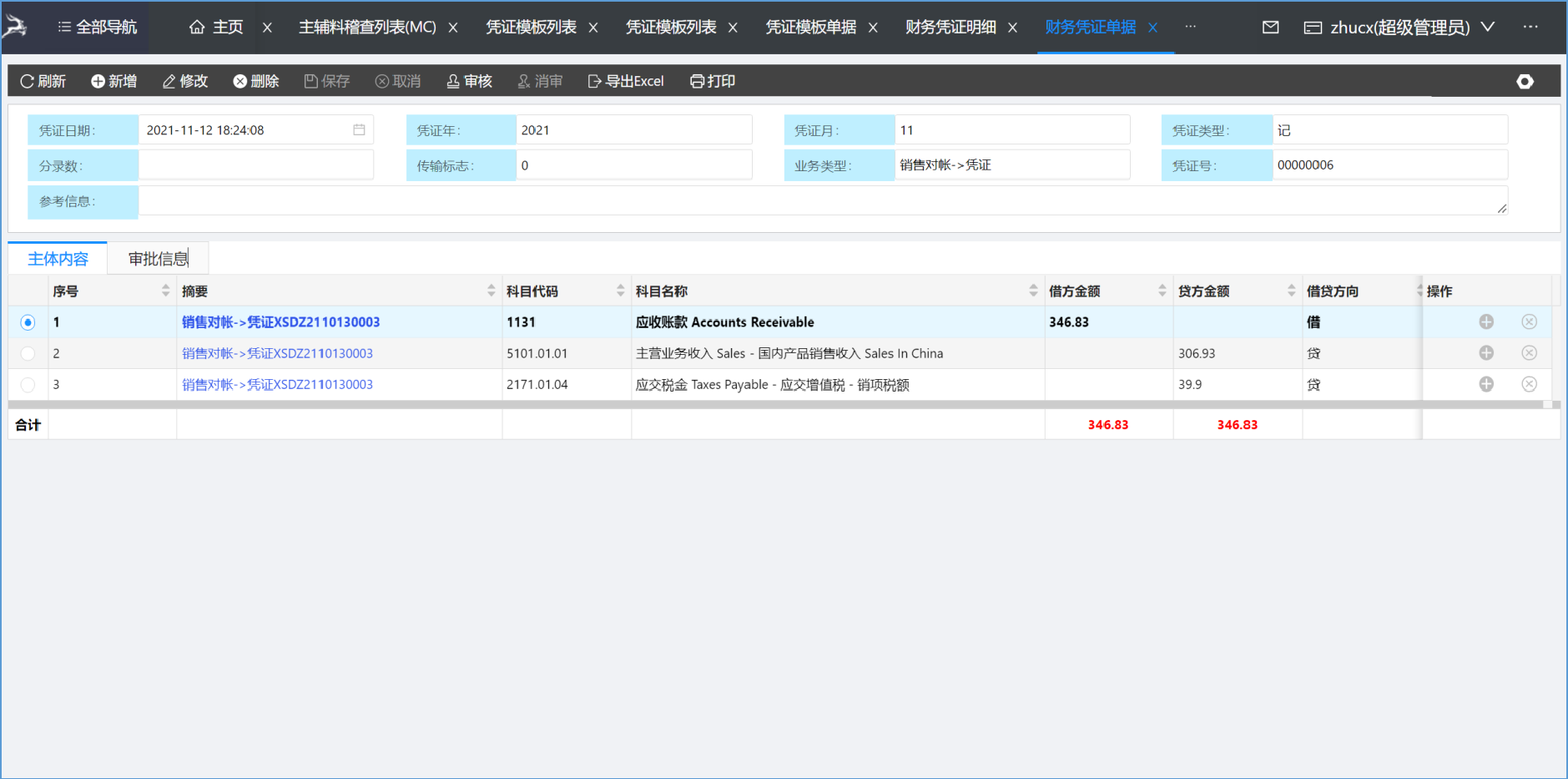Sort by the 借方金额 column arrows
The height and width of the screenshot is (779, 1568).
[x=1162, y=291]
